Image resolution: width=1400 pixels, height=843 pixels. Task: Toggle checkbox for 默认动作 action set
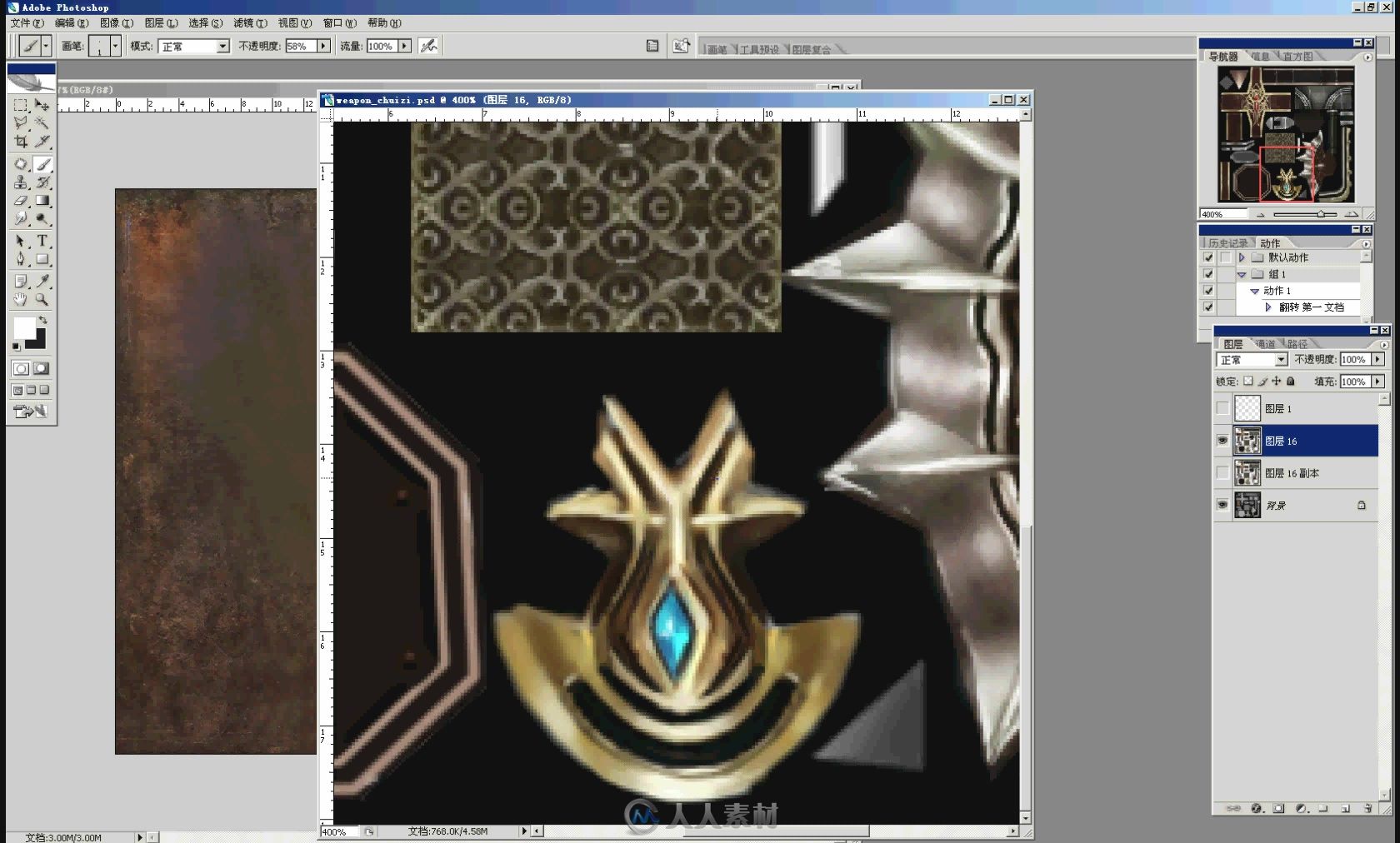point(1208,257)
